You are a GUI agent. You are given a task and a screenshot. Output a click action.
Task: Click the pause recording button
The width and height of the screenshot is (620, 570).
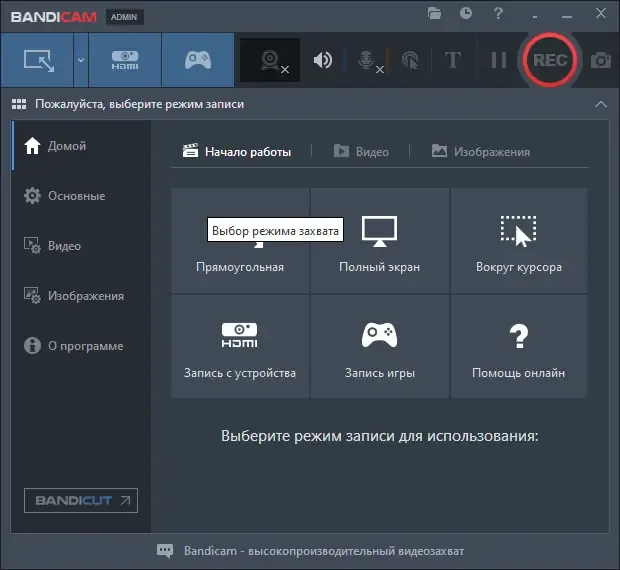(x=499, y=60)
